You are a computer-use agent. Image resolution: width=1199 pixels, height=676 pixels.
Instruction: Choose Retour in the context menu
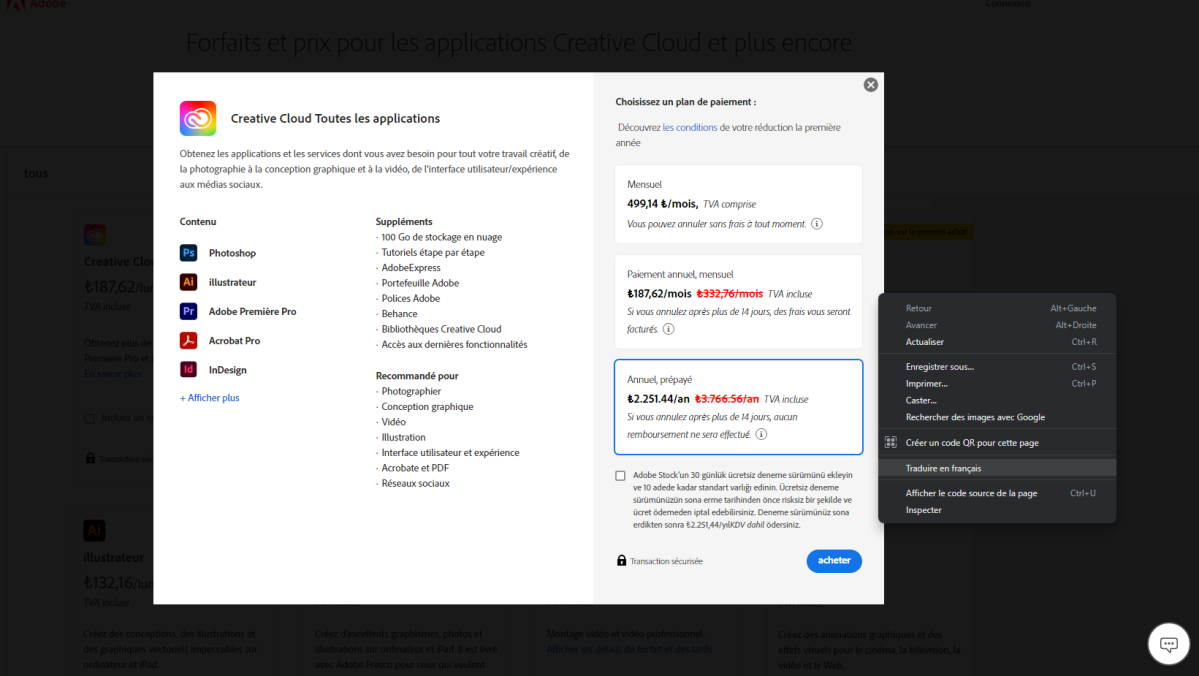point(997,308)
